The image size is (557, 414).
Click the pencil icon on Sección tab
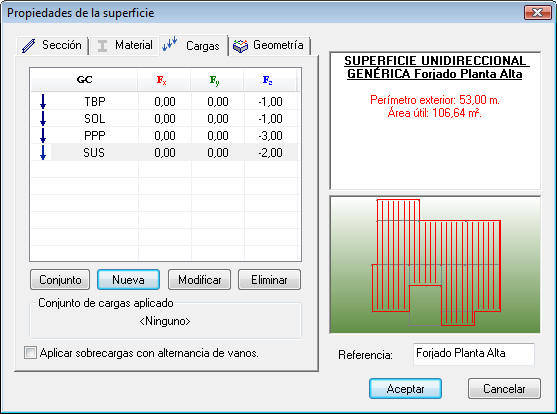coord(28,46)
